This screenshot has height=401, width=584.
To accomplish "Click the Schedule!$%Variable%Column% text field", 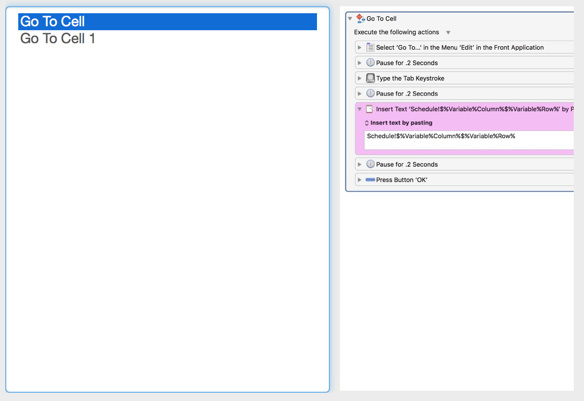I will coord(469,140).
